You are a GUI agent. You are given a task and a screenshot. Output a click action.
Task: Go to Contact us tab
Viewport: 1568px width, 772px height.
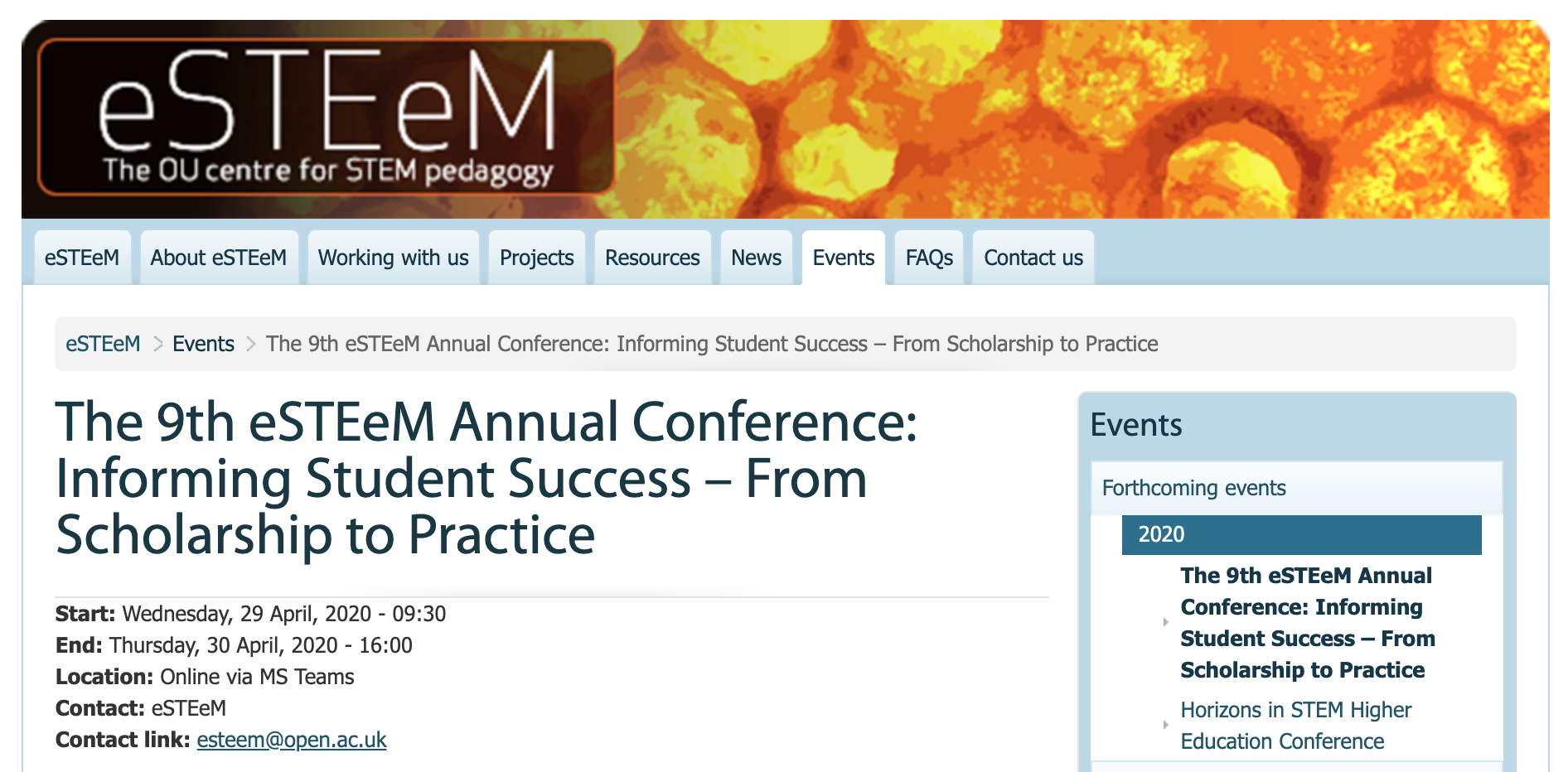1033,258
